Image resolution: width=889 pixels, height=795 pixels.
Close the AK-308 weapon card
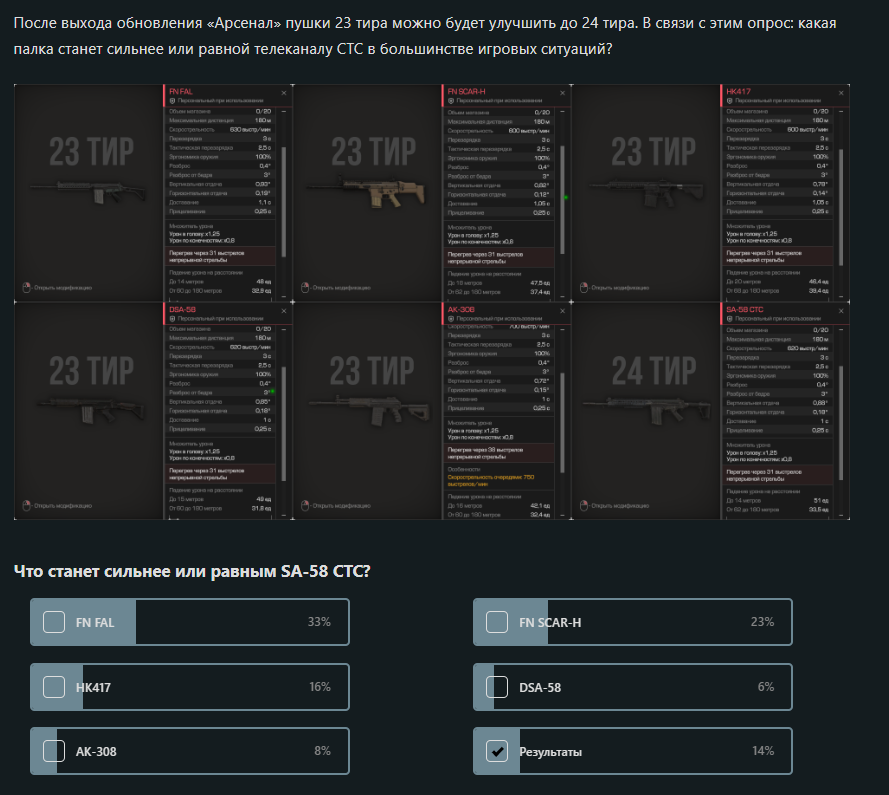562,311
